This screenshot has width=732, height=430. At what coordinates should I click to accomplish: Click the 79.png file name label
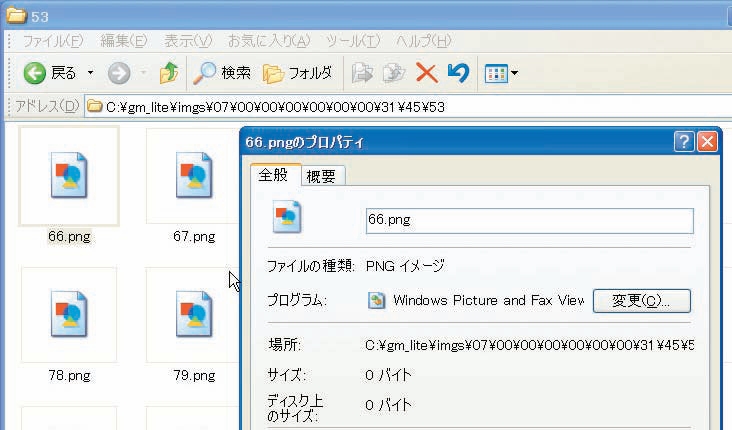(194, 375)
